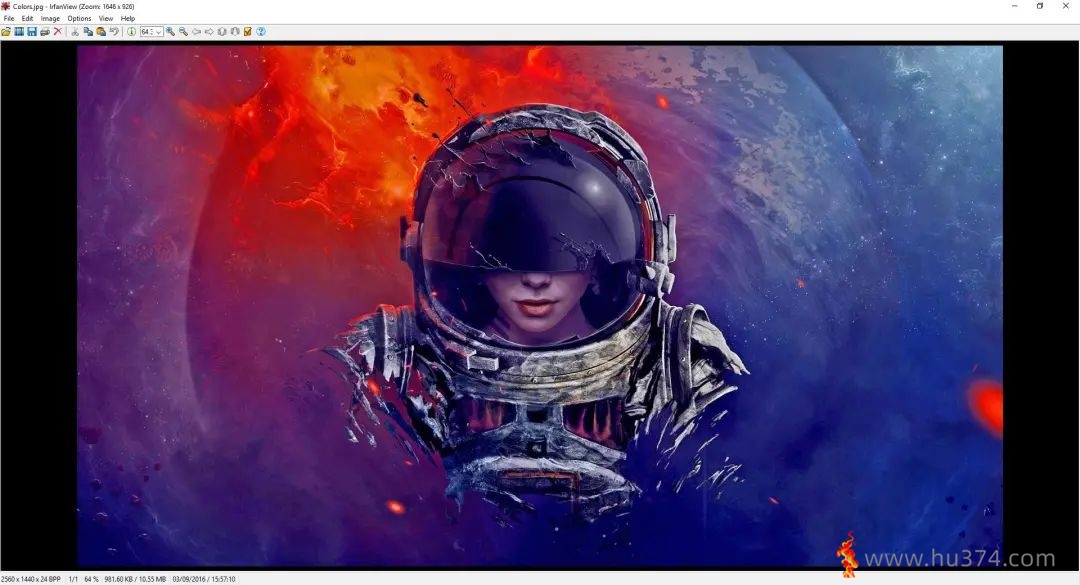The width and height of the screenshot is (1080, 585).
Task: Click the displayed astronaut image
Action: pyautogui.click(x=540, y=306)
